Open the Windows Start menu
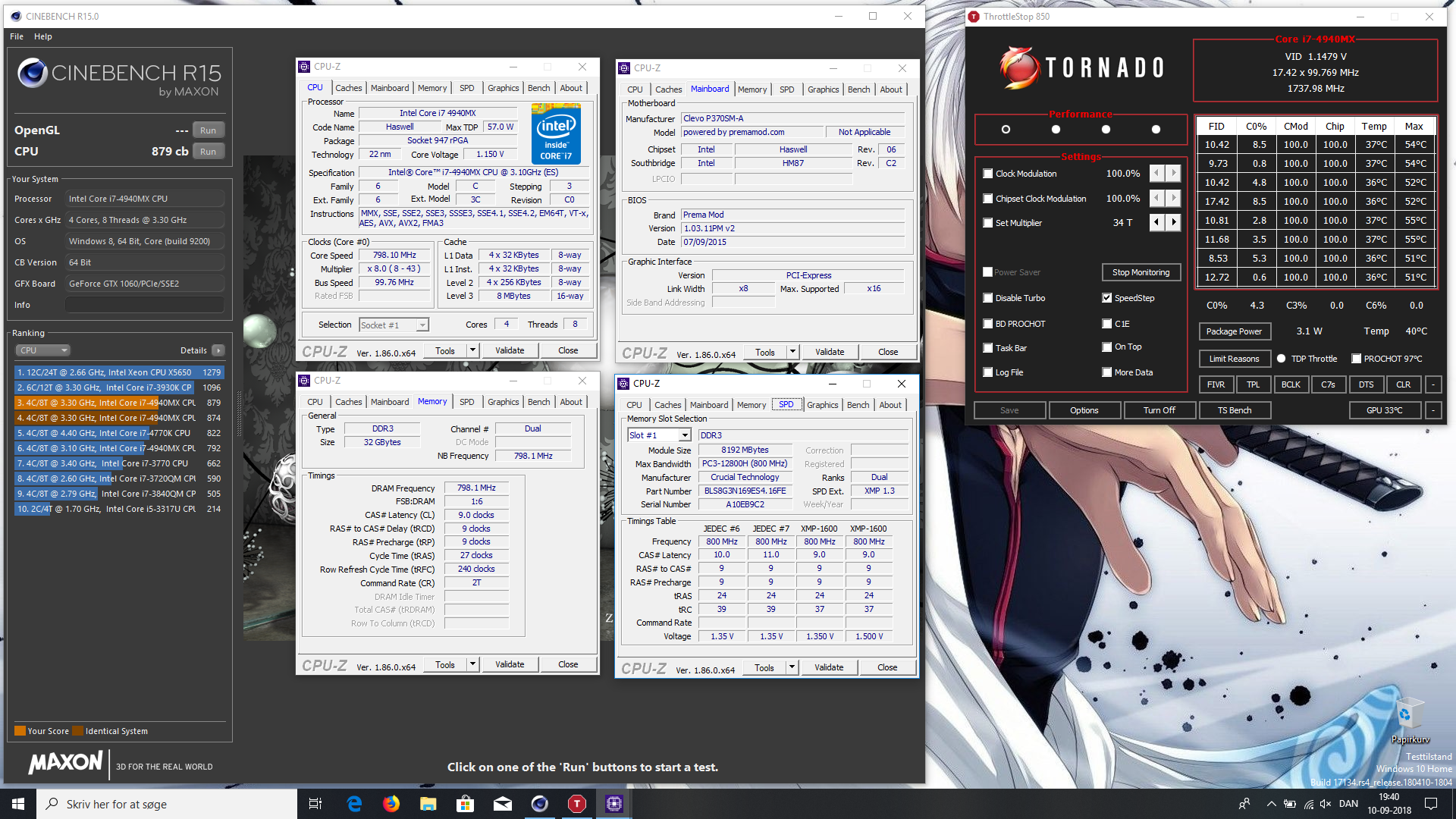This screenshot has height=819, width=1456. point(18,804)
